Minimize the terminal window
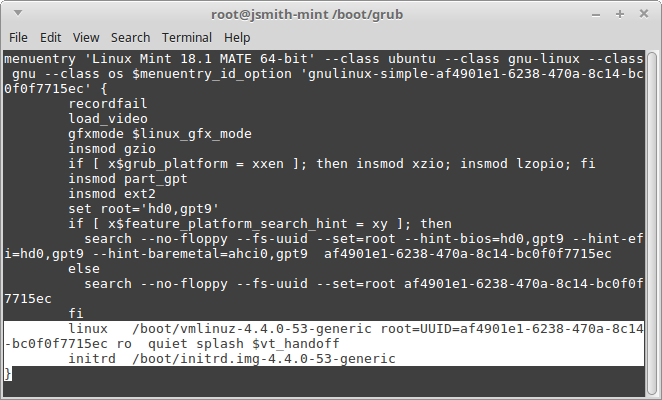662x400 pixels. tap(596, 15)
